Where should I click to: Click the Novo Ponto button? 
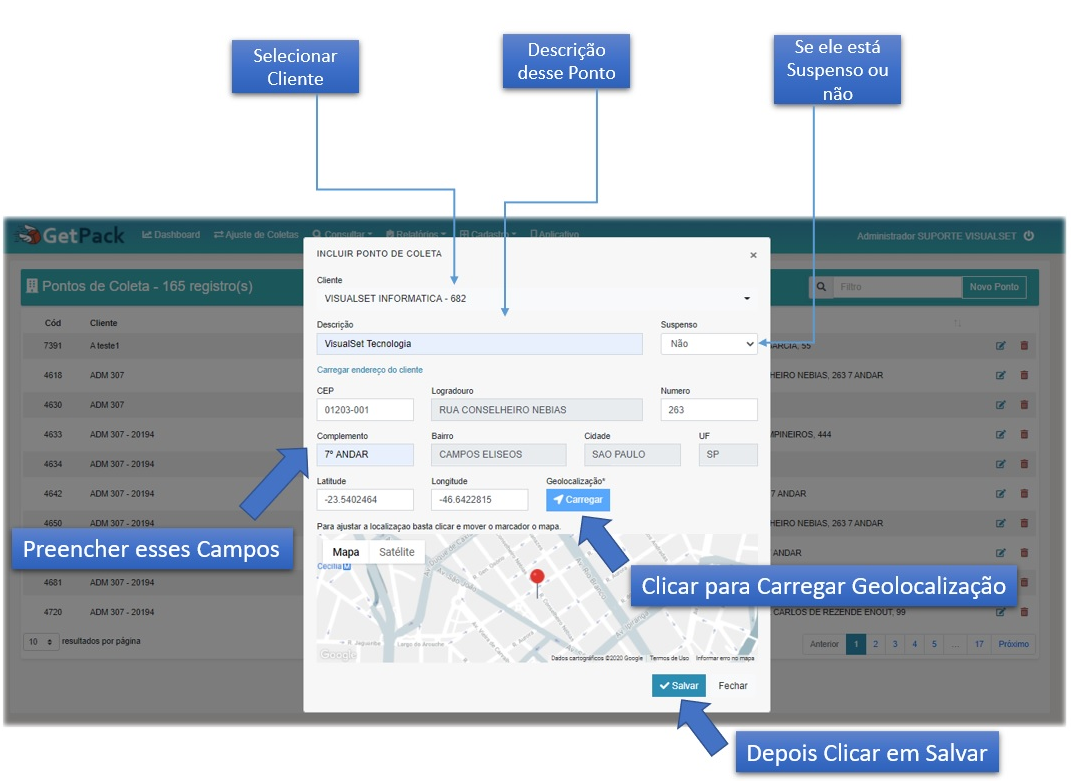[994, 287]
